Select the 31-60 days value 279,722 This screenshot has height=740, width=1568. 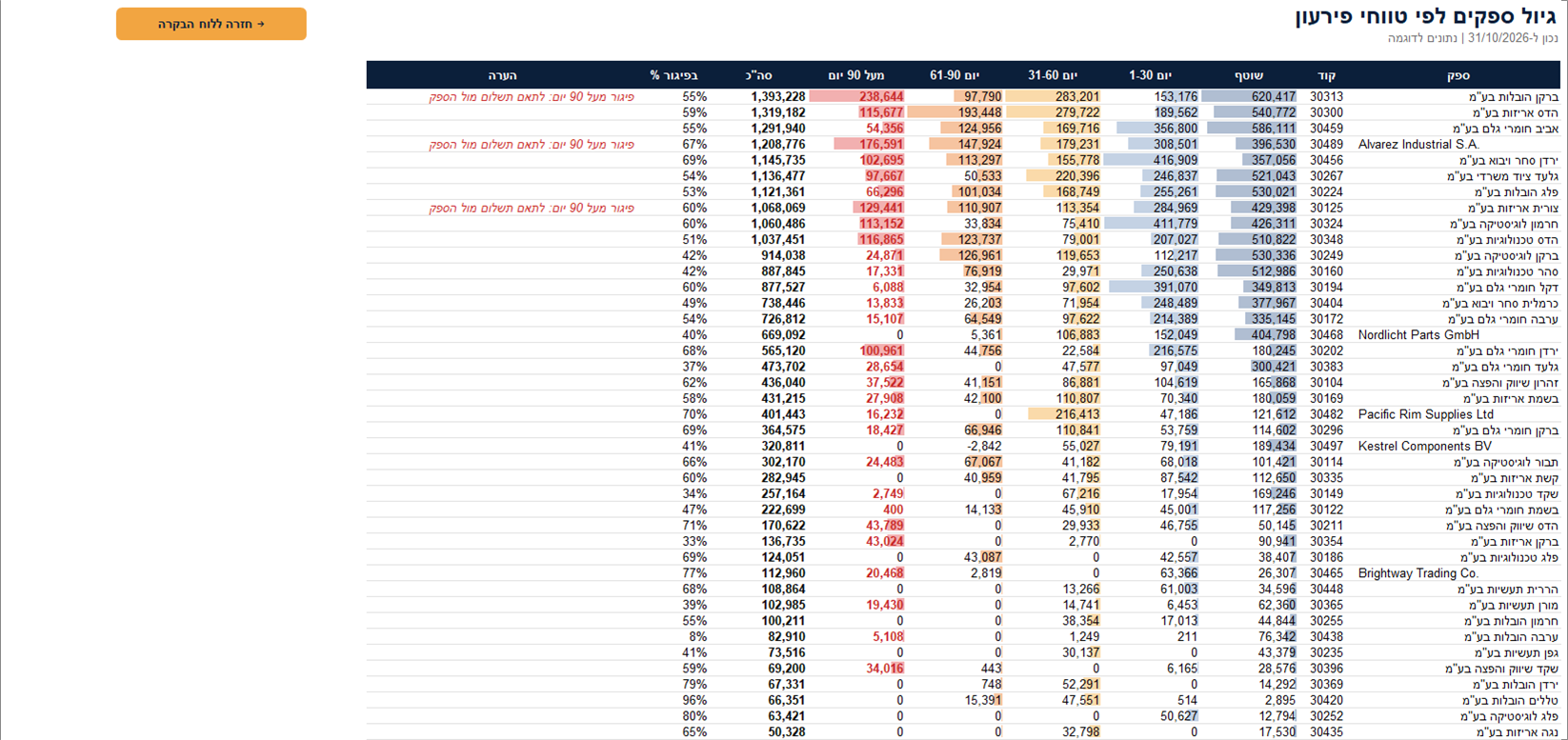point(1076,112)
